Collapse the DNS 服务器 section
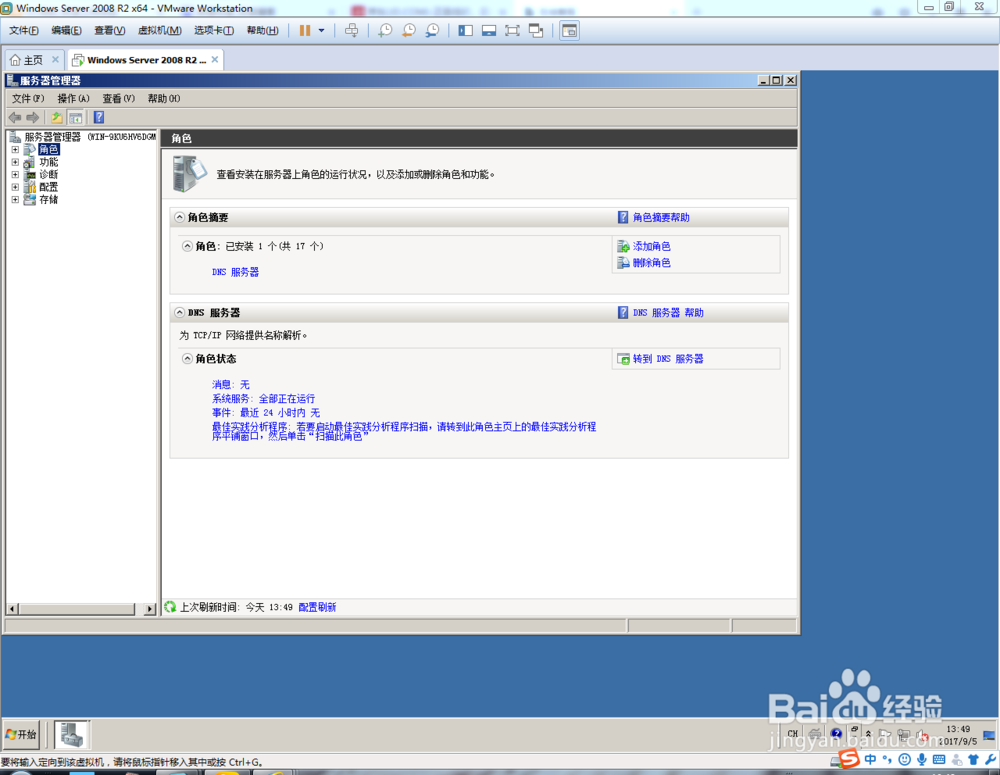The width and height of the screenshot is (1000, 775). [x=180, y=313]
